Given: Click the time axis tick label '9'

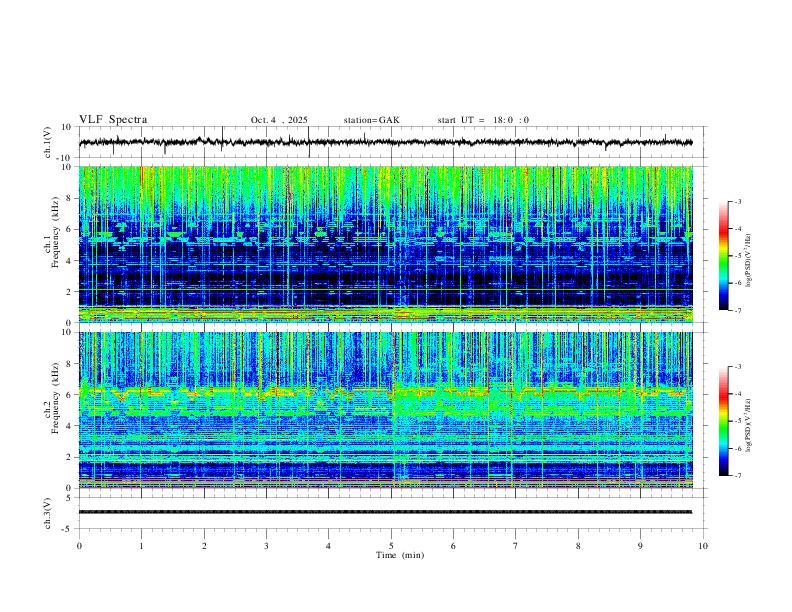Looking at the screenshot, I should tap(640, 546).
